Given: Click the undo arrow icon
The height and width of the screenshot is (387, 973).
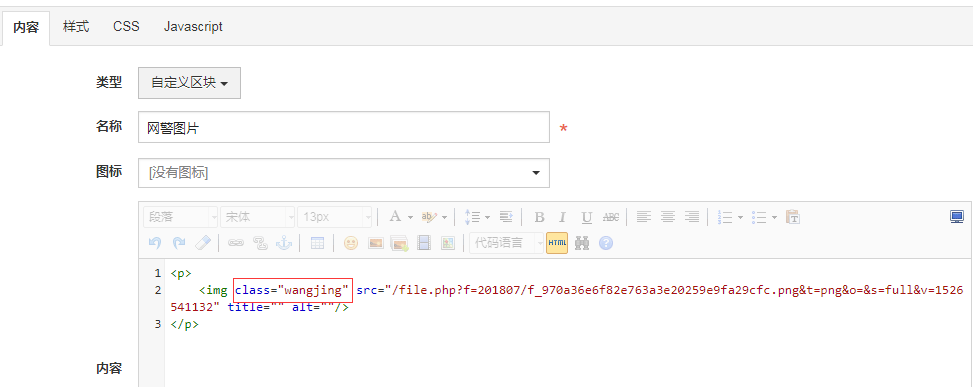Looking at the screenshot, I should 155,243.
